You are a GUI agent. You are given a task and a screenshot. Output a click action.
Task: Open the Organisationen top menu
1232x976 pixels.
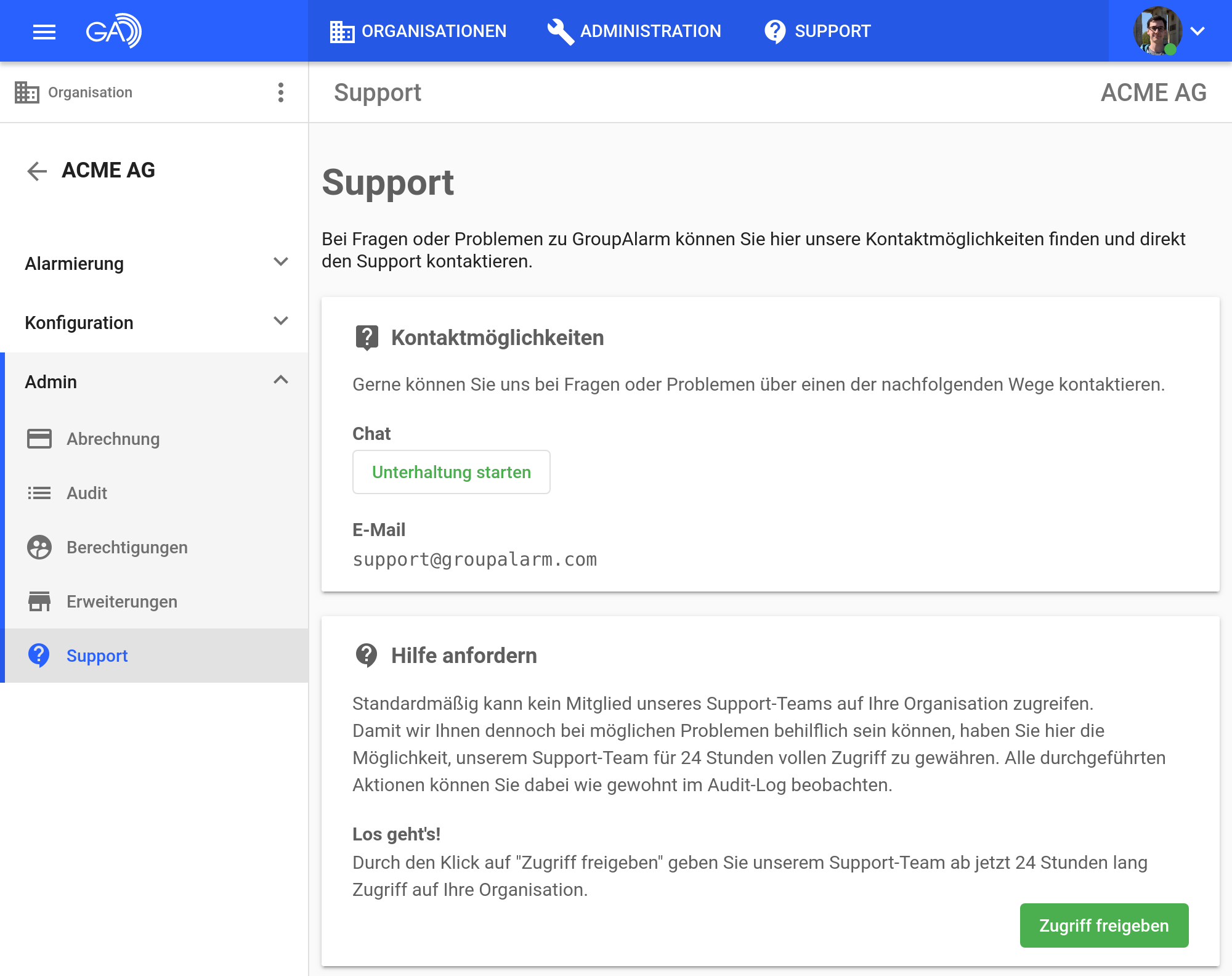[x=418, y=31]
